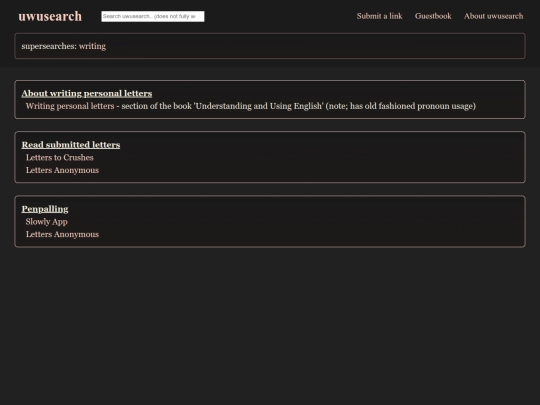This screenshot has height=405, width=540.
Task: Open the Penpalling heading link
Action: coord(45,209)
